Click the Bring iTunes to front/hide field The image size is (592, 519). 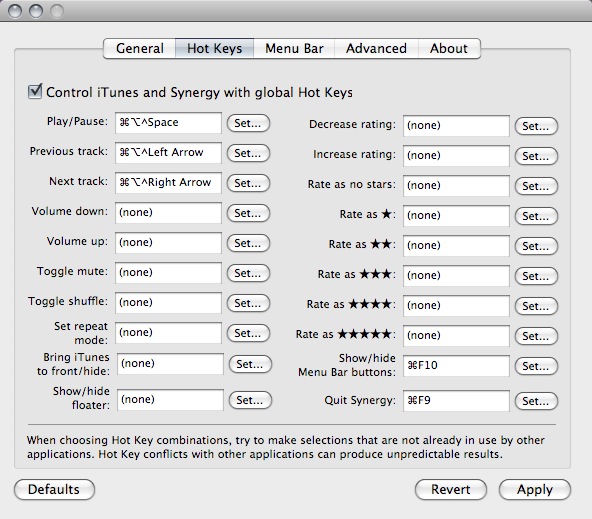[x=170, y=363]
